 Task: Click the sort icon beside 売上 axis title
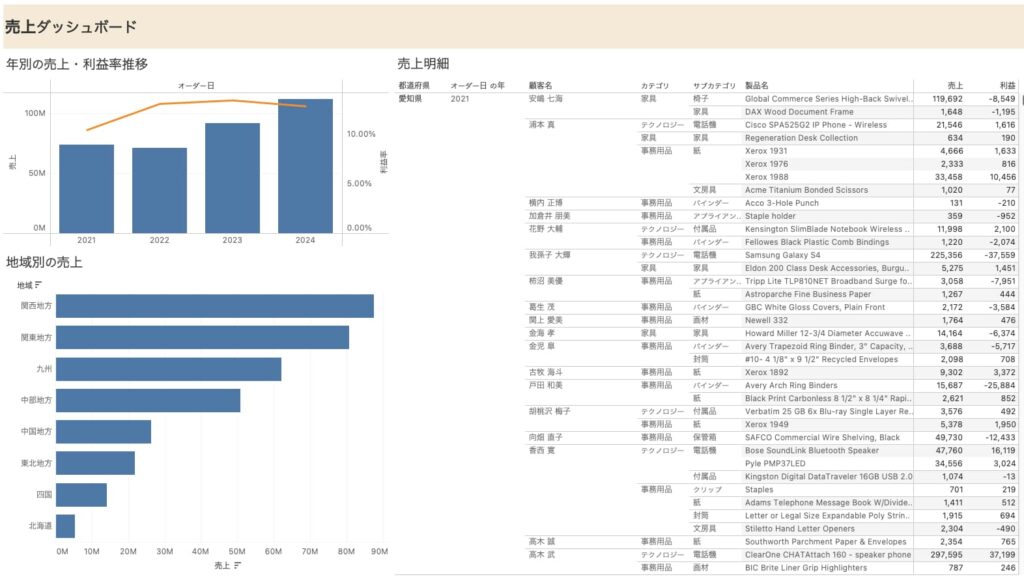point(236,566)
